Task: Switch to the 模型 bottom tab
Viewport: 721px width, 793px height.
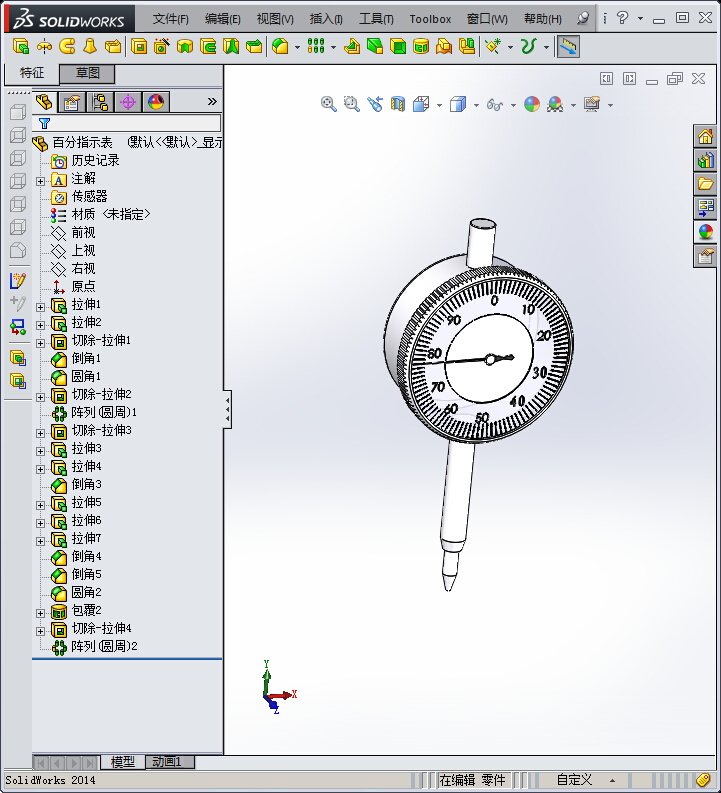Action: [122, 762]
